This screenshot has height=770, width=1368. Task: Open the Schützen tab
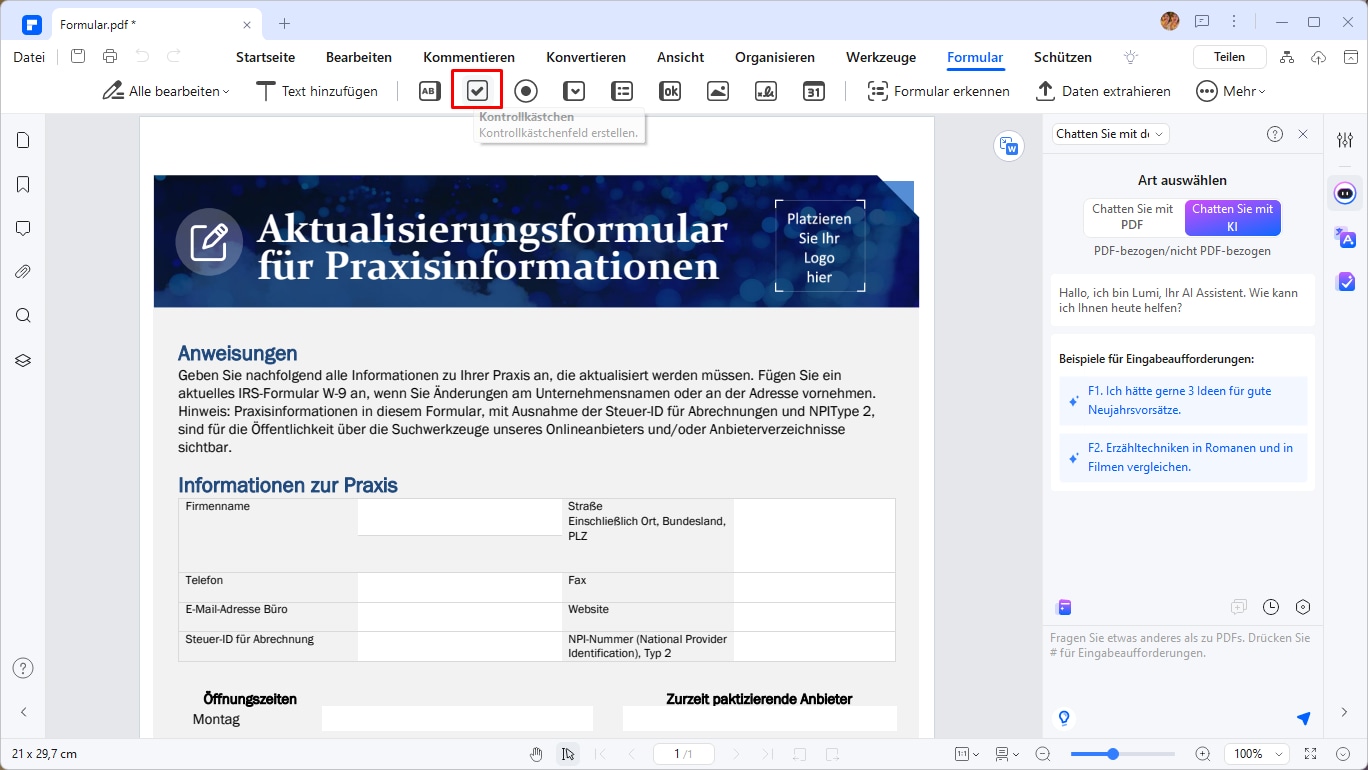[x=1063, y=57]
